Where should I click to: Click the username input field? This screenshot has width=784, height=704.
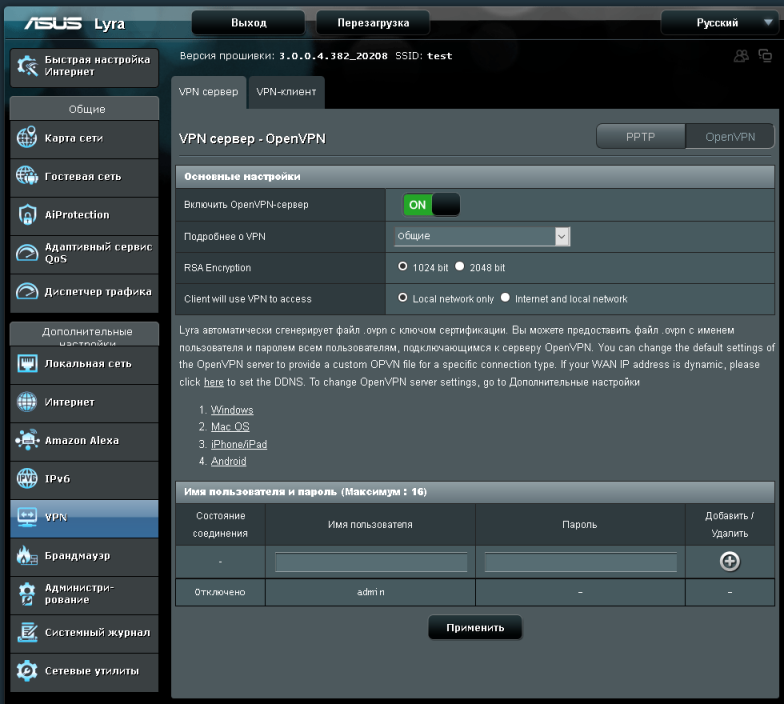tap(371, 562)
